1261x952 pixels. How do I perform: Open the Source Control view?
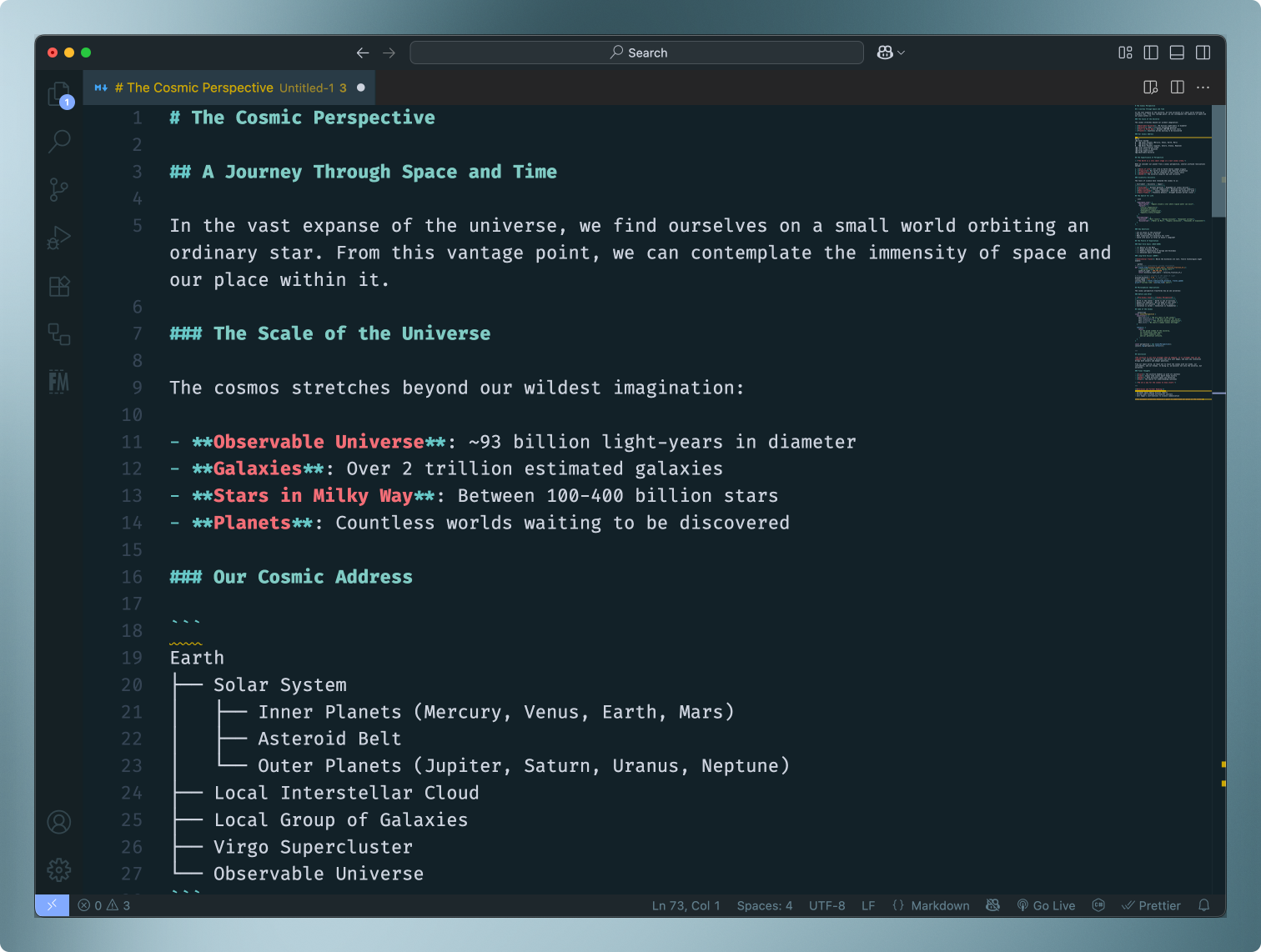pyautogui.click(x=59, y=189)
